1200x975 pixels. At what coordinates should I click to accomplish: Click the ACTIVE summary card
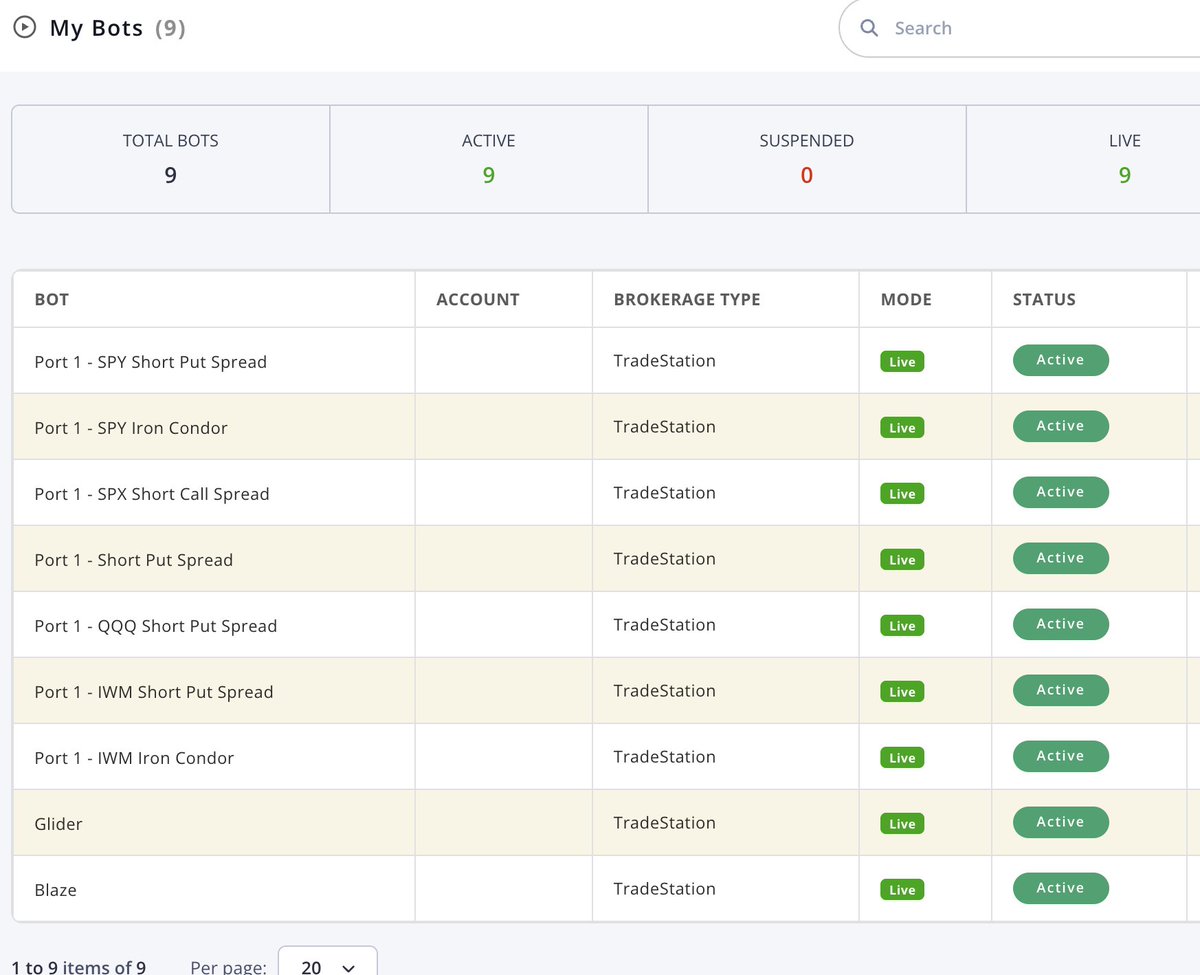pyautogui.click(x=489, y=159)
